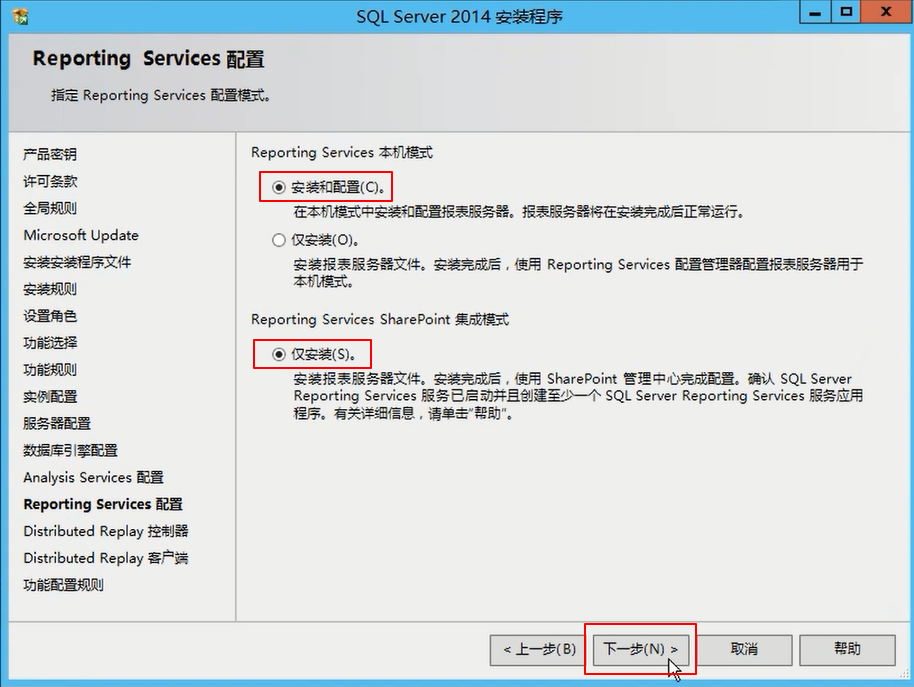Click the 全局规则 step in the sidebar

(50, 208)
